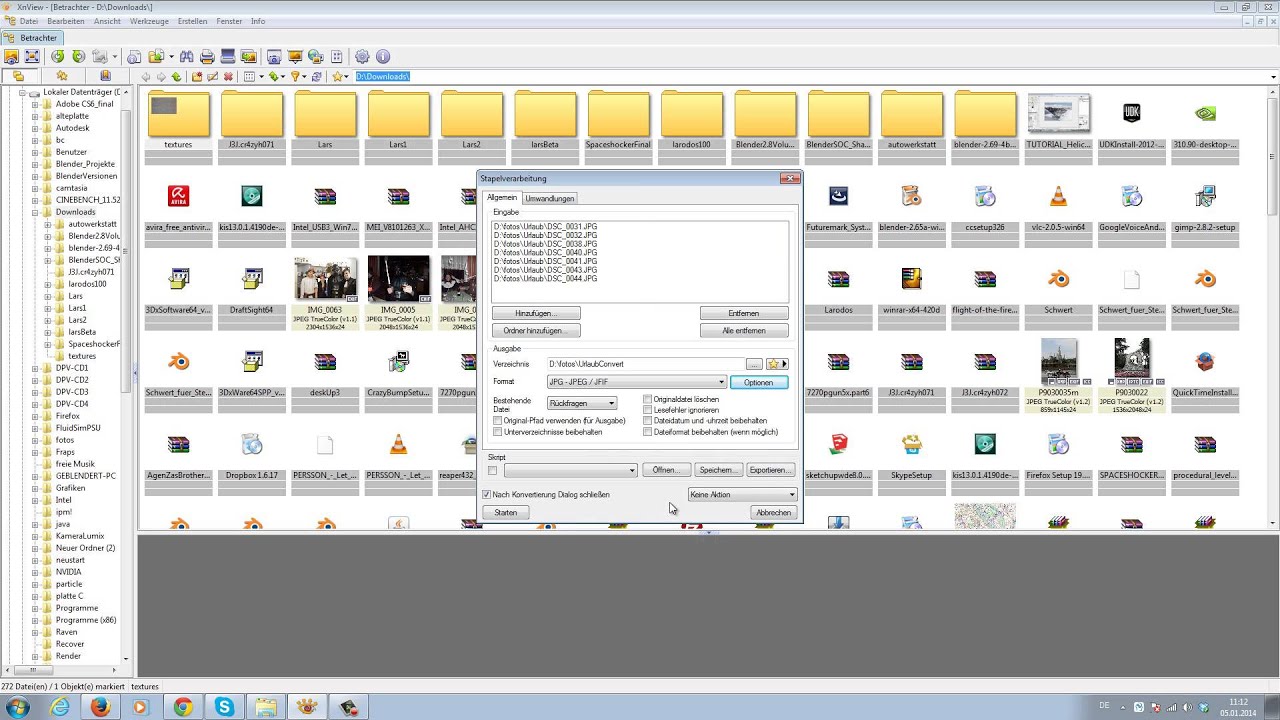
Task: Open the categories book panel tab
Action: (x=105, y=76)
